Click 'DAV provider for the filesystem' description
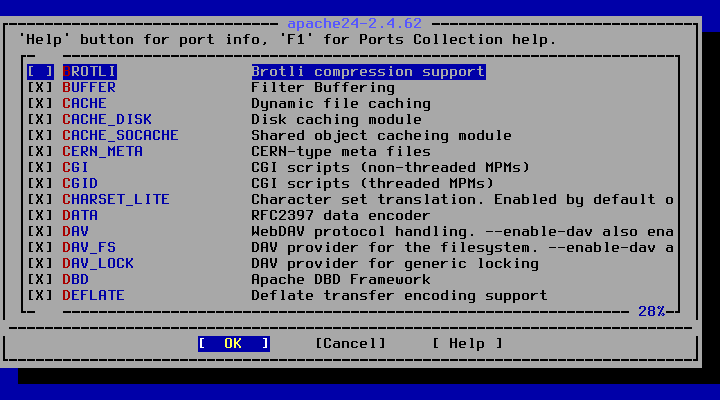 pos(395,248)
